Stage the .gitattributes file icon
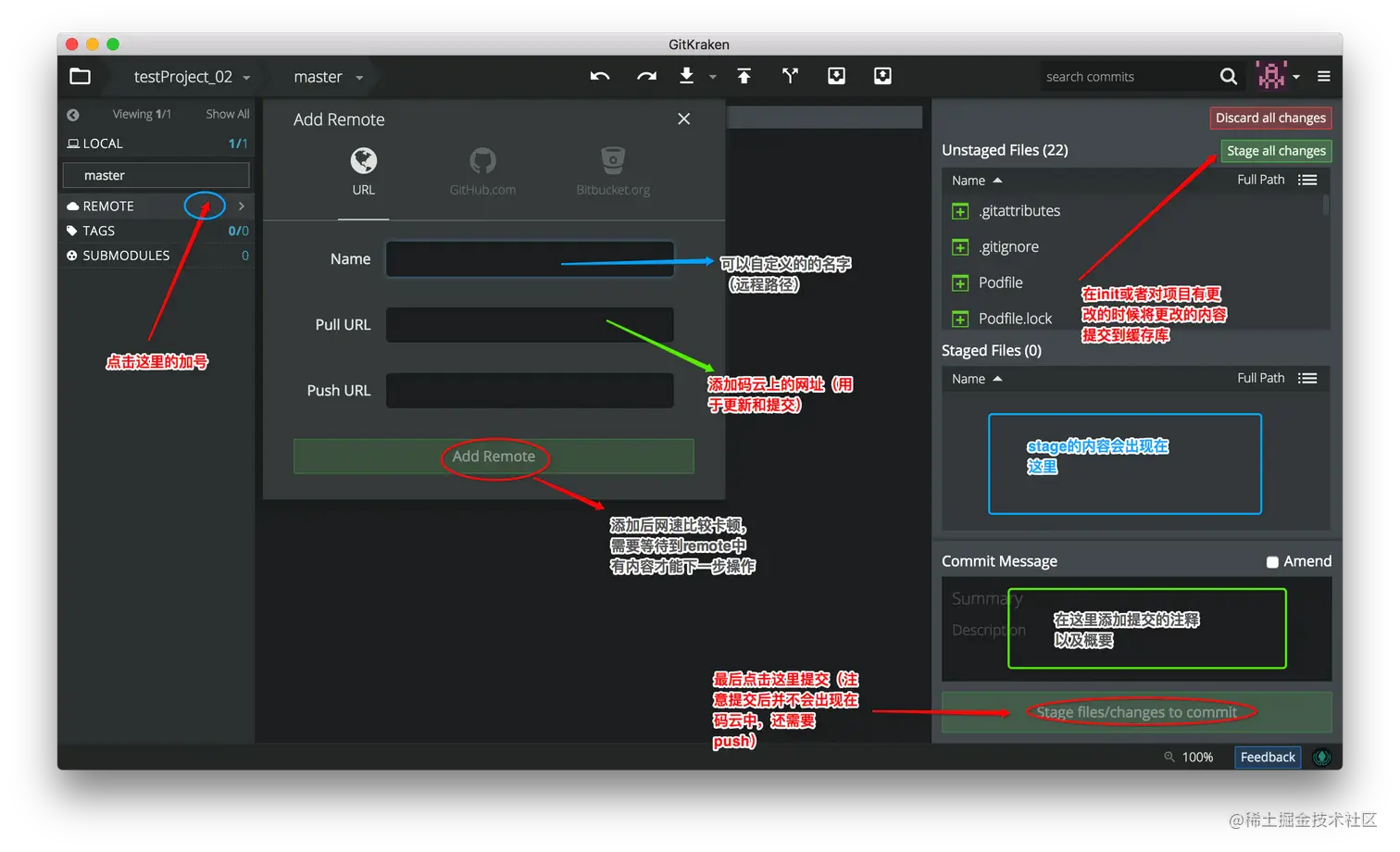 click(x=960, y=212)
